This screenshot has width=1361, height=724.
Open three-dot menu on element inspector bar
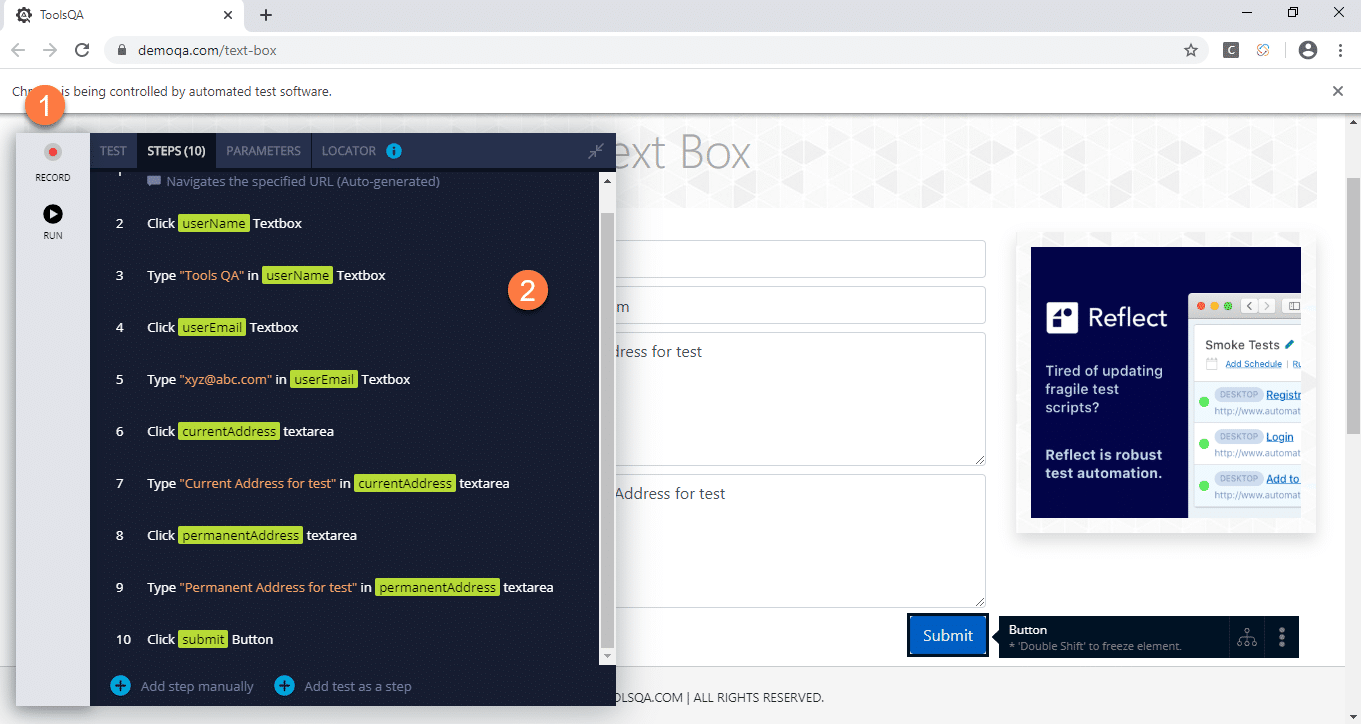pyautogui.click(x=1282, y=637)
